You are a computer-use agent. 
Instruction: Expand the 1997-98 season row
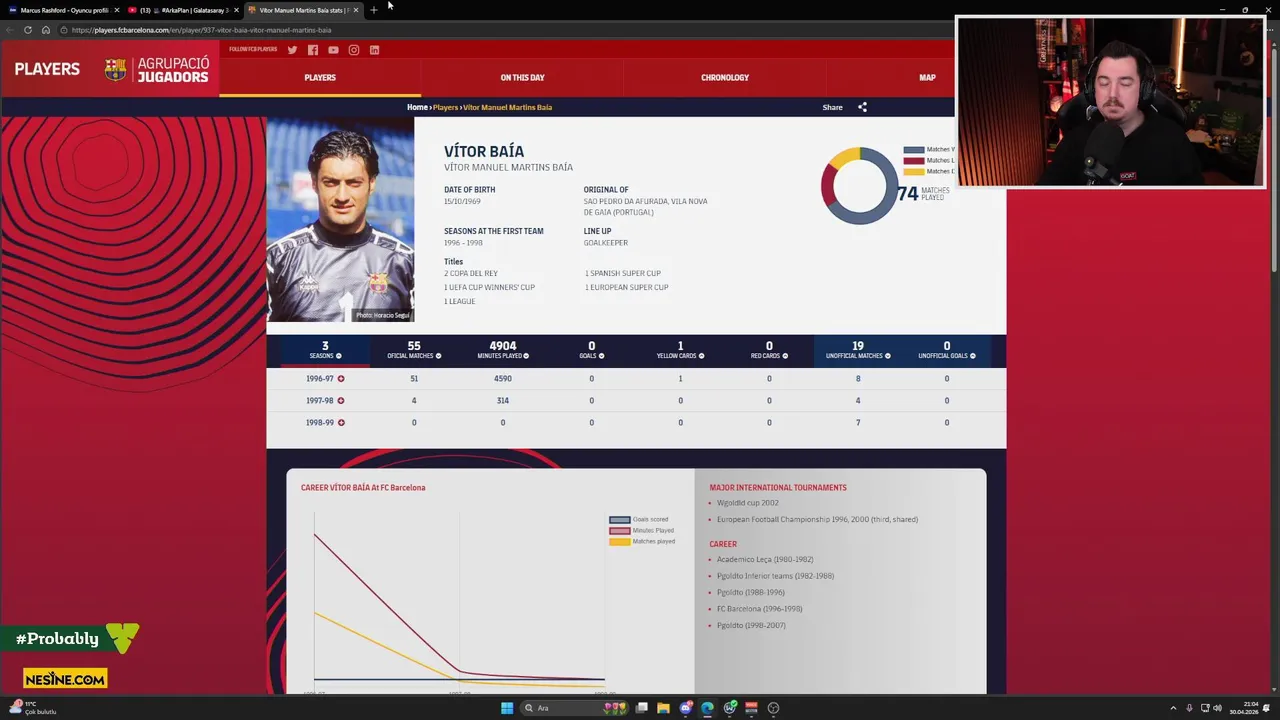pos(341,401)
